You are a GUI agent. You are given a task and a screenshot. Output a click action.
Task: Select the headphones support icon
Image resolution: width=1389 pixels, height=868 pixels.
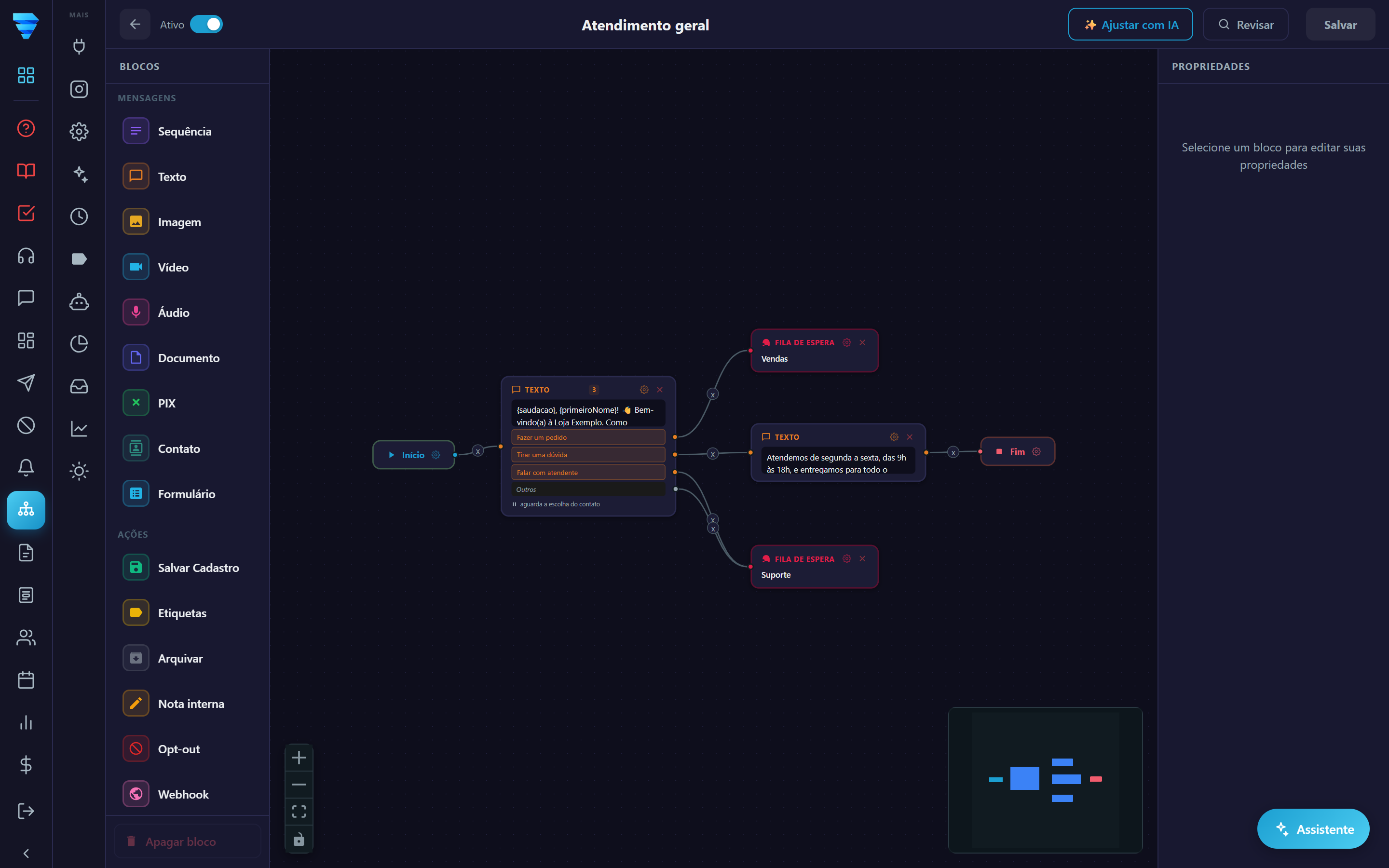point(26,256)
